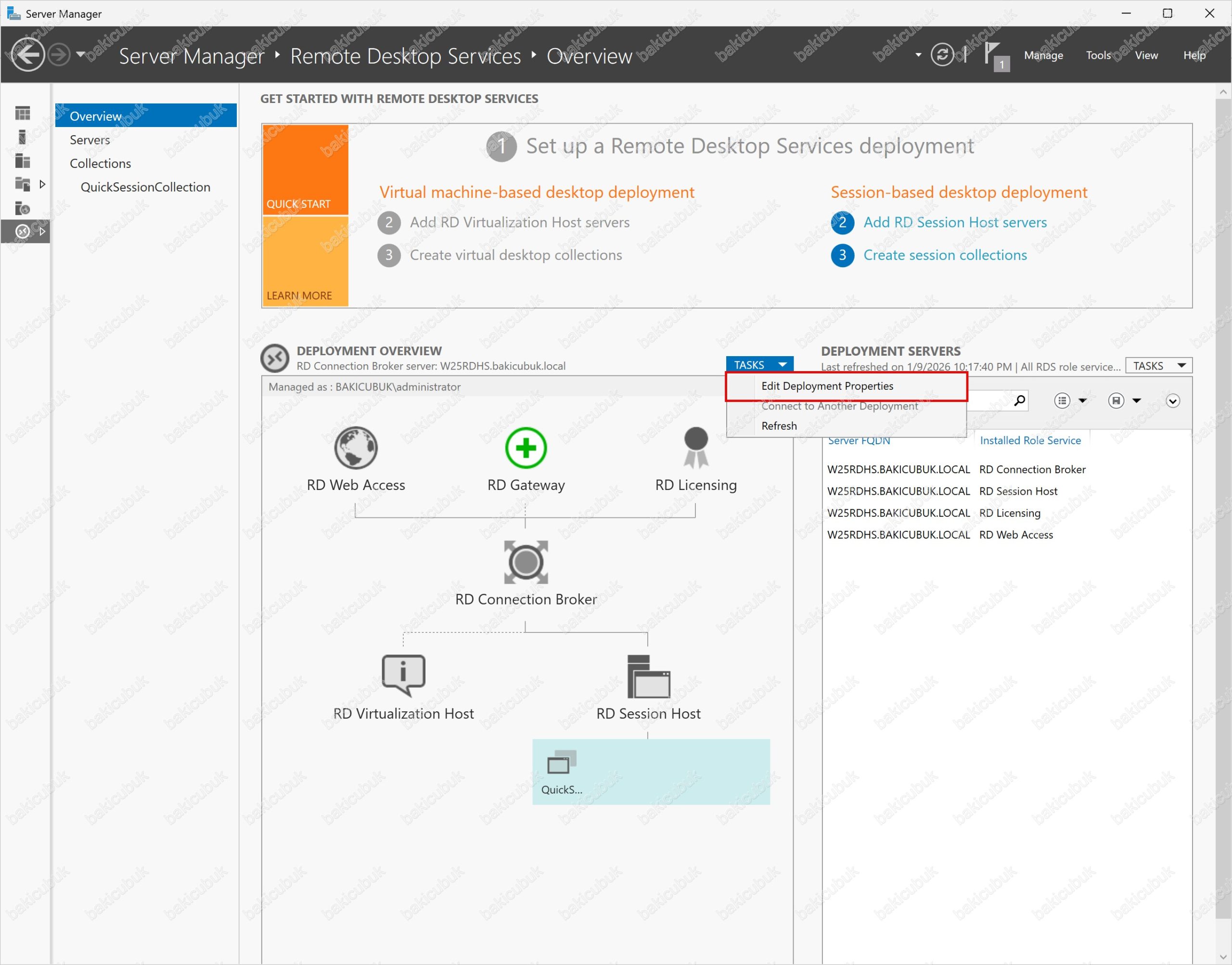Click the back navigation arrow
The width and height of the screenshot is (1232, 965).
click(x=28, y=55)
